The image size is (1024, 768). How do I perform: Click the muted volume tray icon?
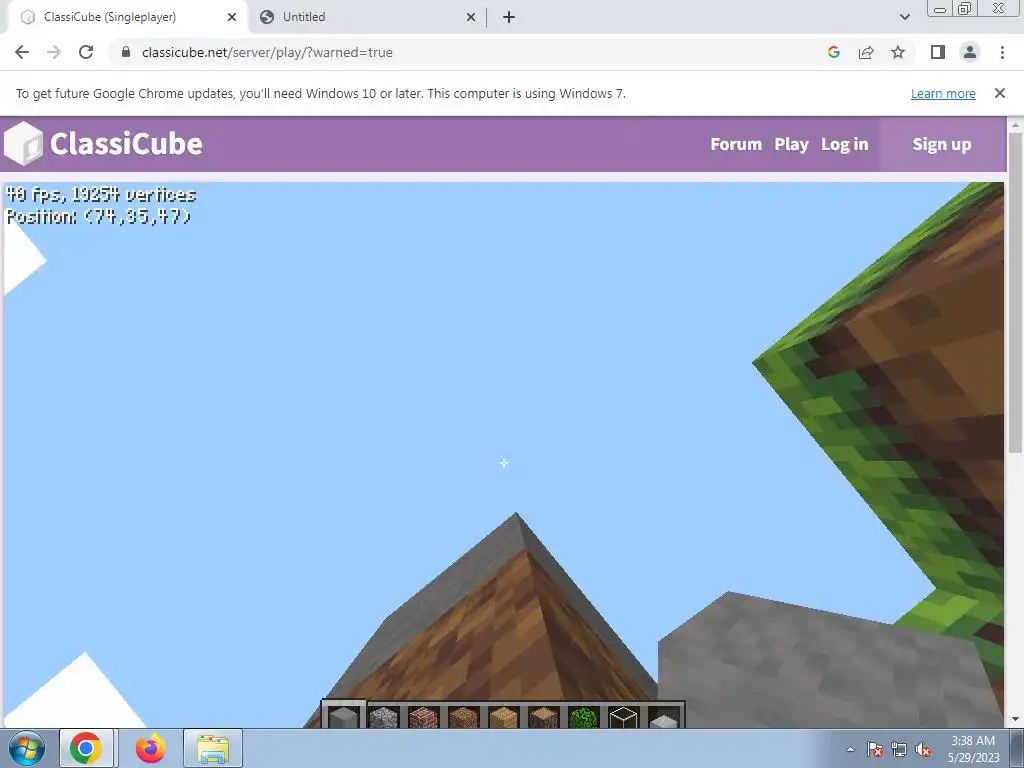click(x=923, y=749)
